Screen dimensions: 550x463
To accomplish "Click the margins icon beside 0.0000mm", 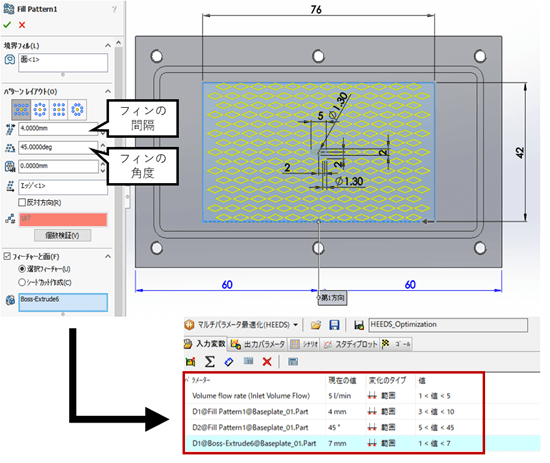I will click(x=10, y=167).
